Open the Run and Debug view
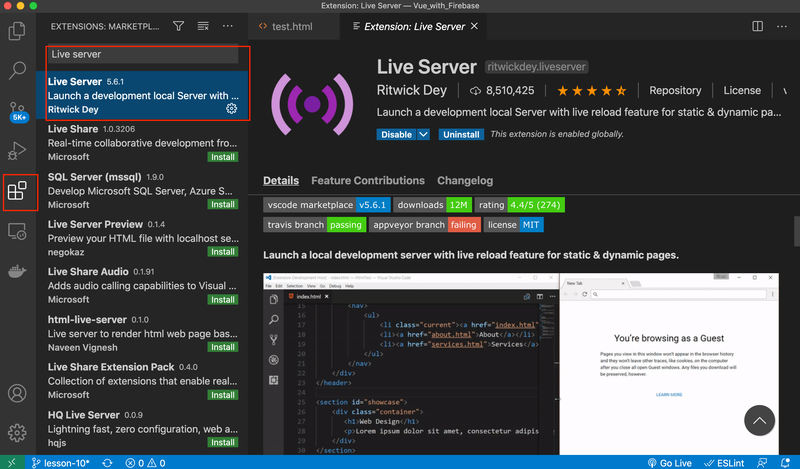Image resolution: width=800 pixels, height=469 pixels. click(17, 151)
